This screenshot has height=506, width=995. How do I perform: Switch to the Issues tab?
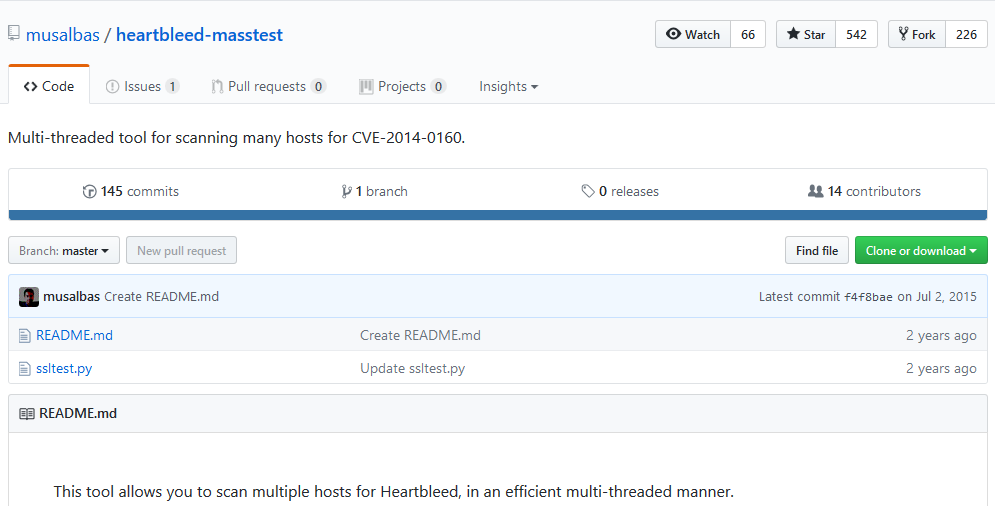click(142, 86)
